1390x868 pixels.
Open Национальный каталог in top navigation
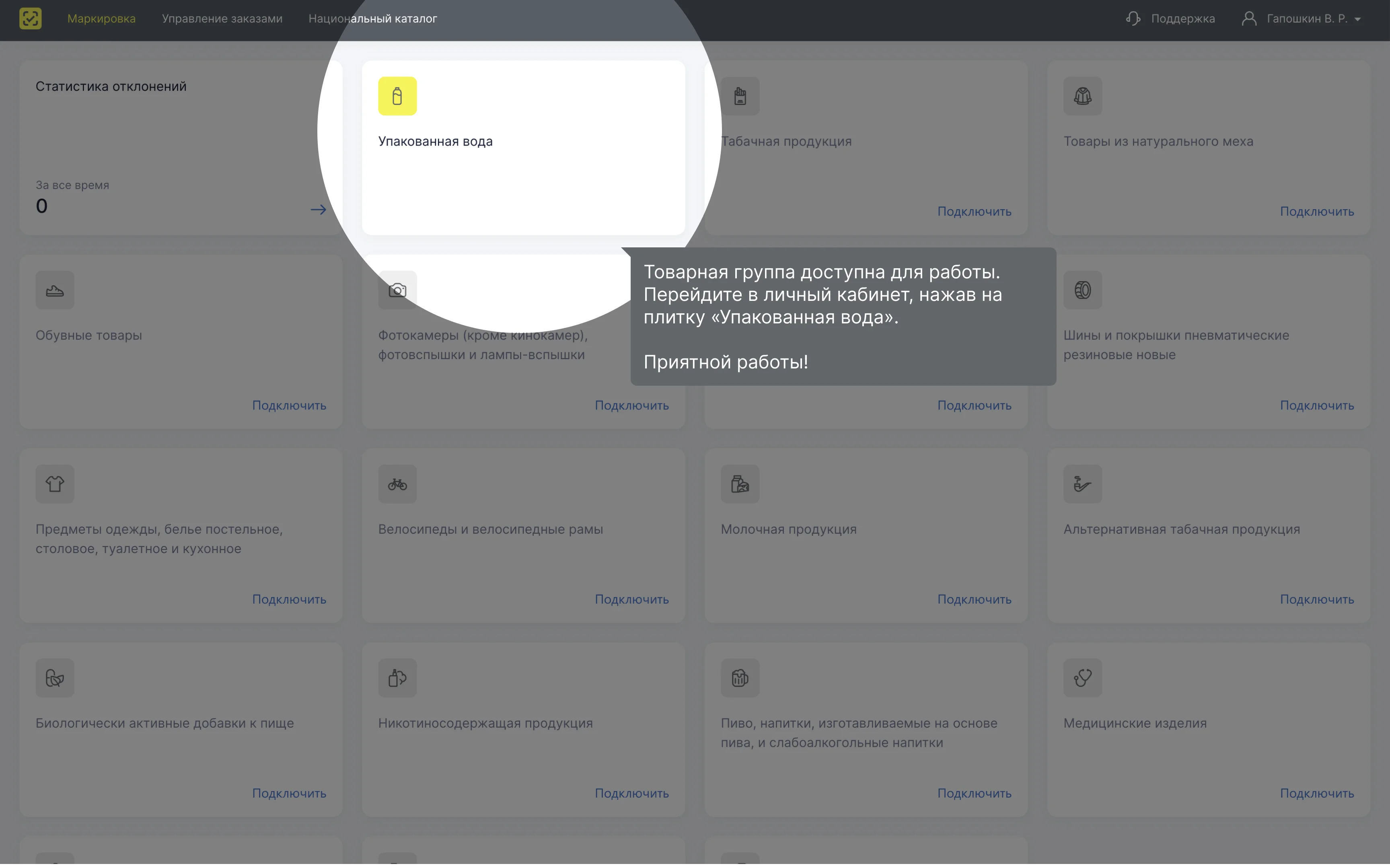[x=373, y=19]
